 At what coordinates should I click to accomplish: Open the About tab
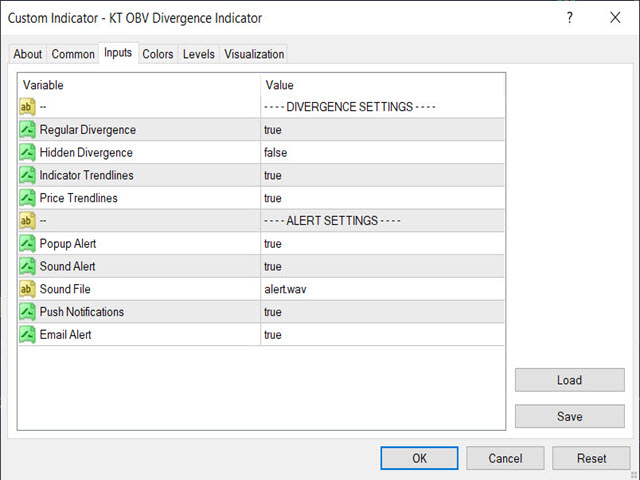click(x=28, y=54)
